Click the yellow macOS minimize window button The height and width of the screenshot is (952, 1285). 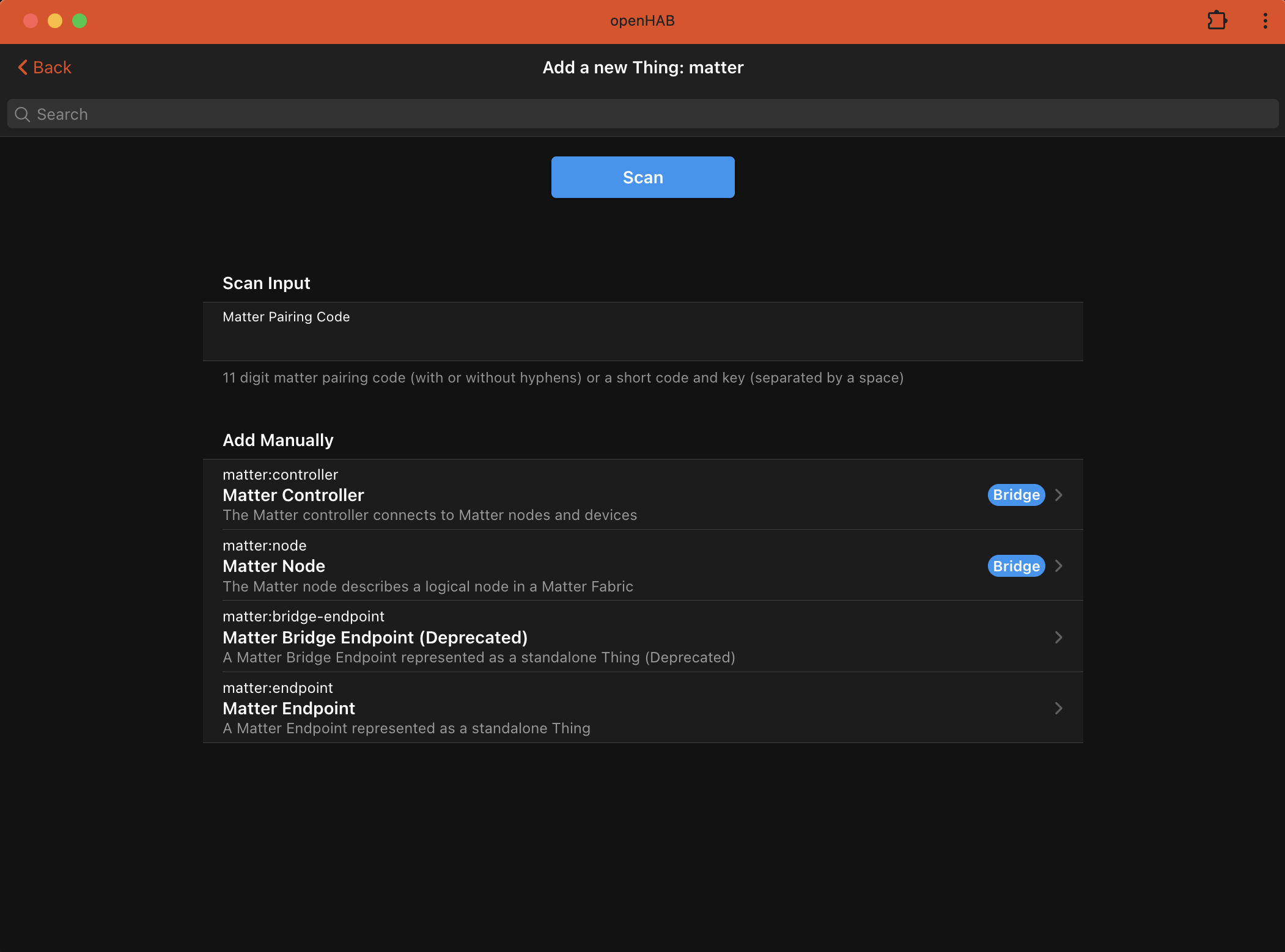point(55,21)
